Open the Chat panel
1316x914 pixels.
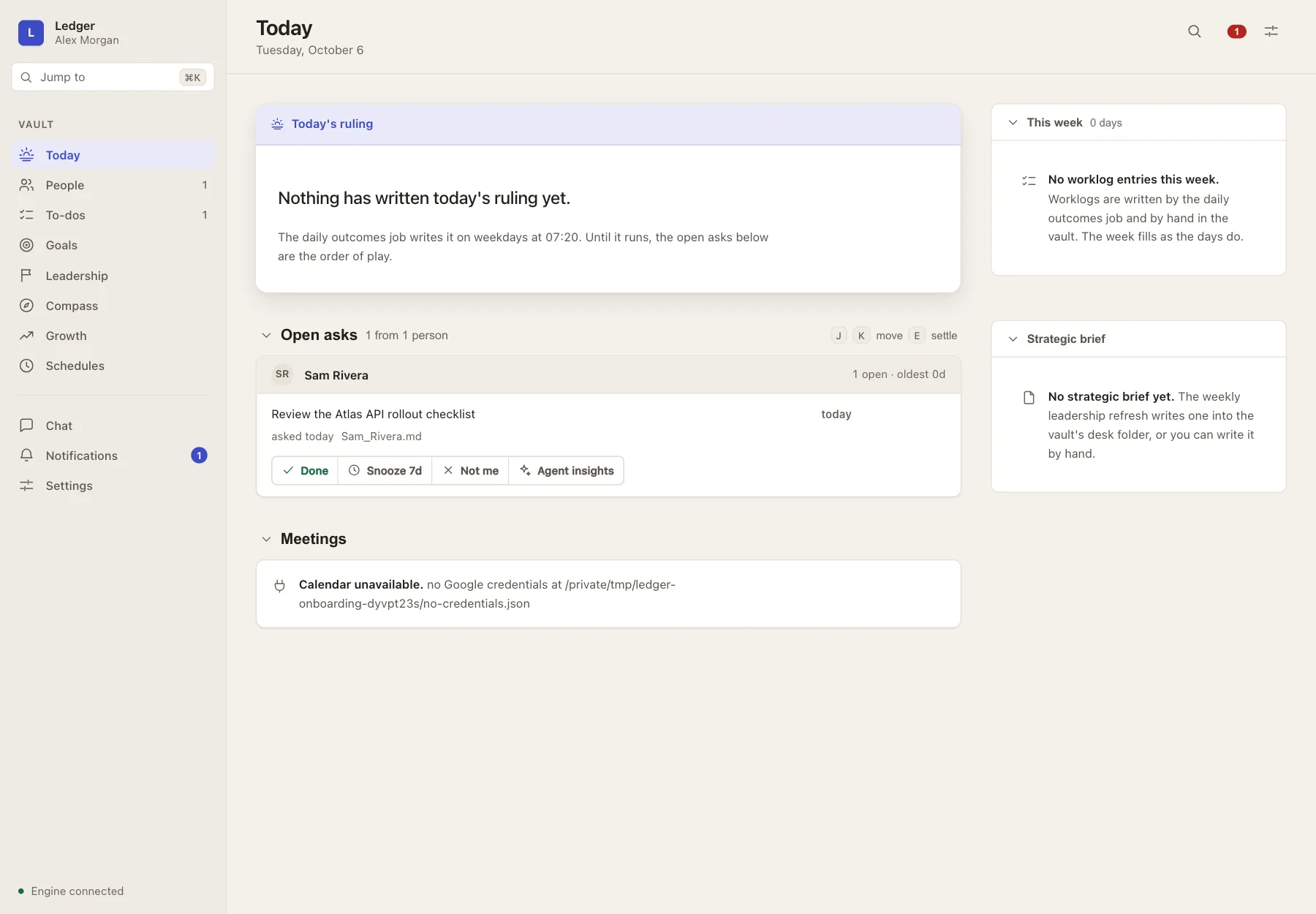pos(113,426)
